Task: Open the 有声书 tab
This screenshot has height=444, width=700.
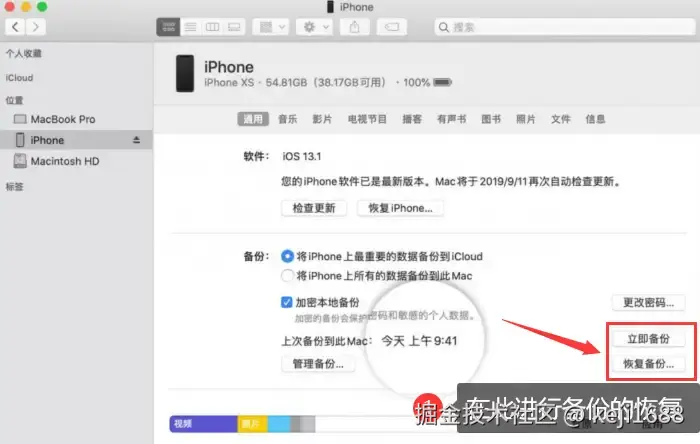Action: [451, 119]
